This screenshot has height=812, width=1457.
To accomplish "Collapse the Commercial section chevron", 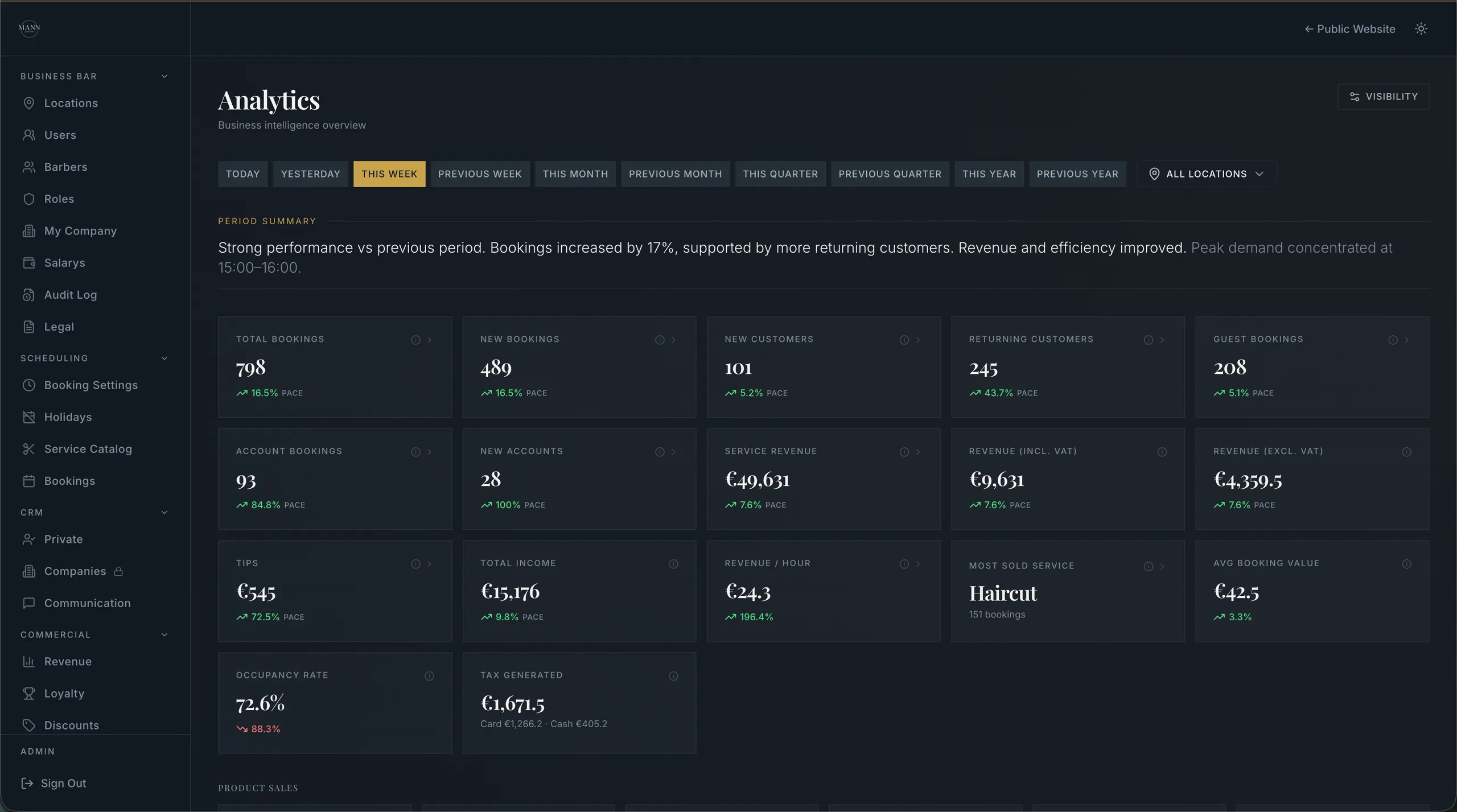I will tap(164, 635).
